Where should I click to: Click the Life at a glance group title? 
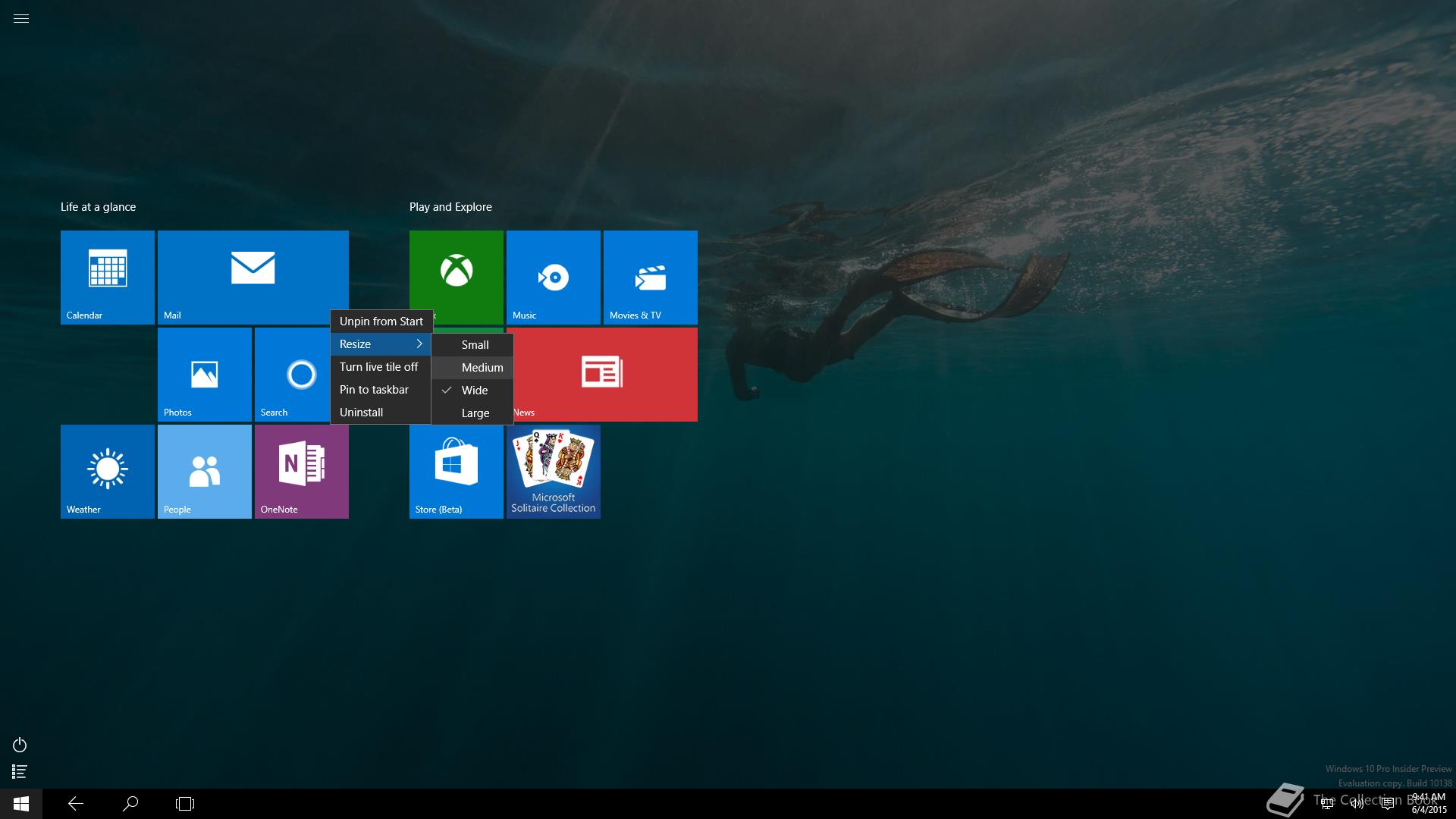pyautogui.click(x=99, y=207)
